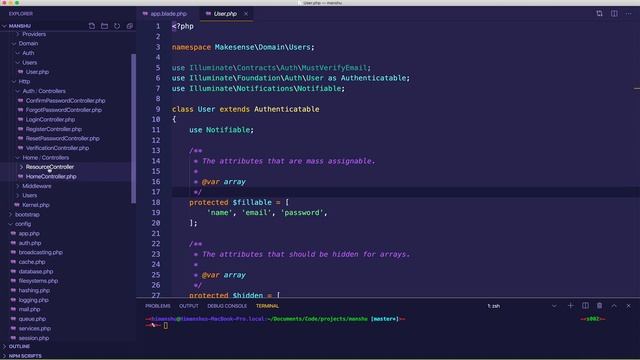Collapse the config folder
640x360 pixels.
click(22, 224)
